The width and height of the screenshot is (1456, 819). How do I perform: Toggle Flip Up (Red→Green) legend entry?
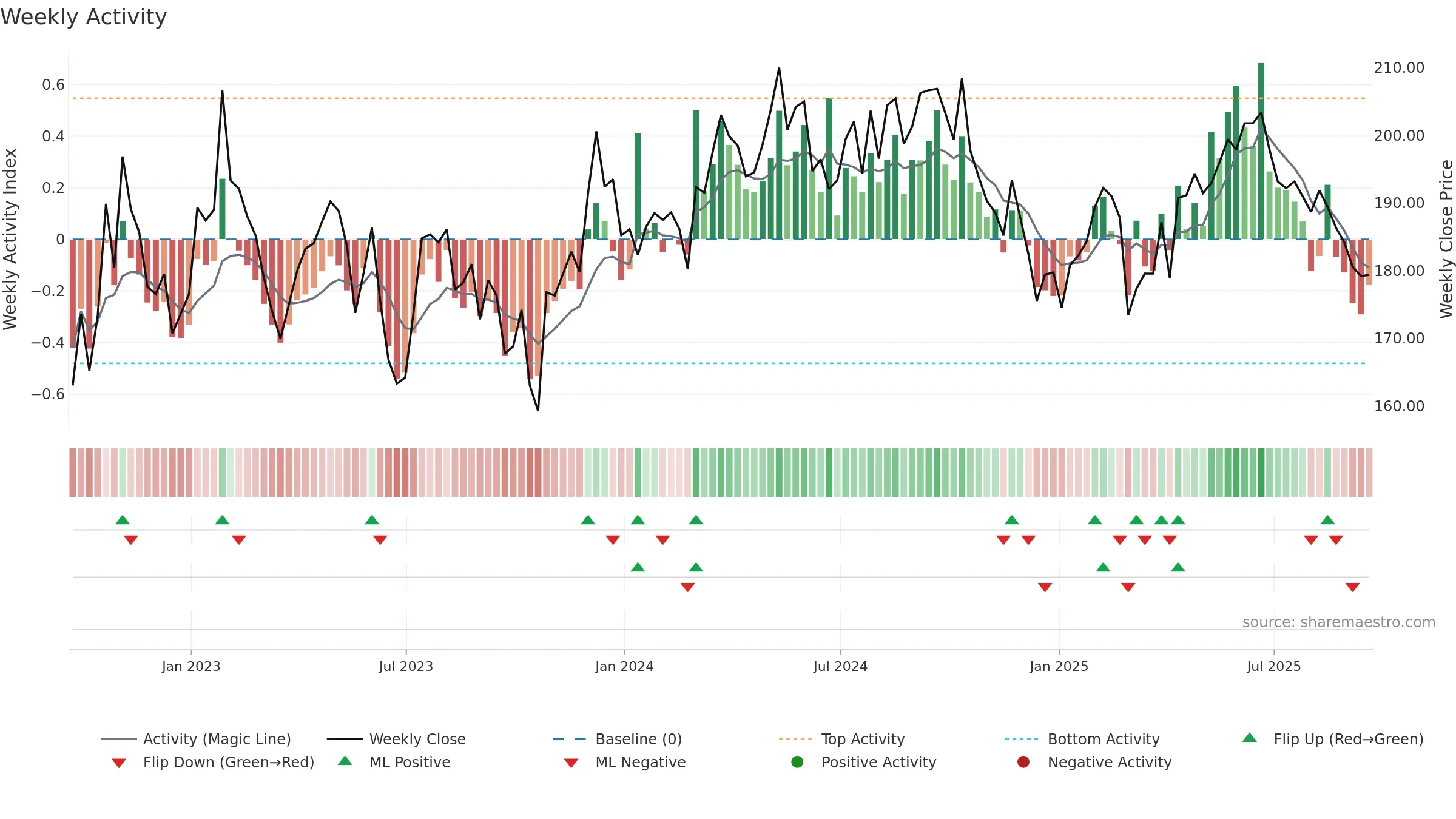tap(1332, 739)
